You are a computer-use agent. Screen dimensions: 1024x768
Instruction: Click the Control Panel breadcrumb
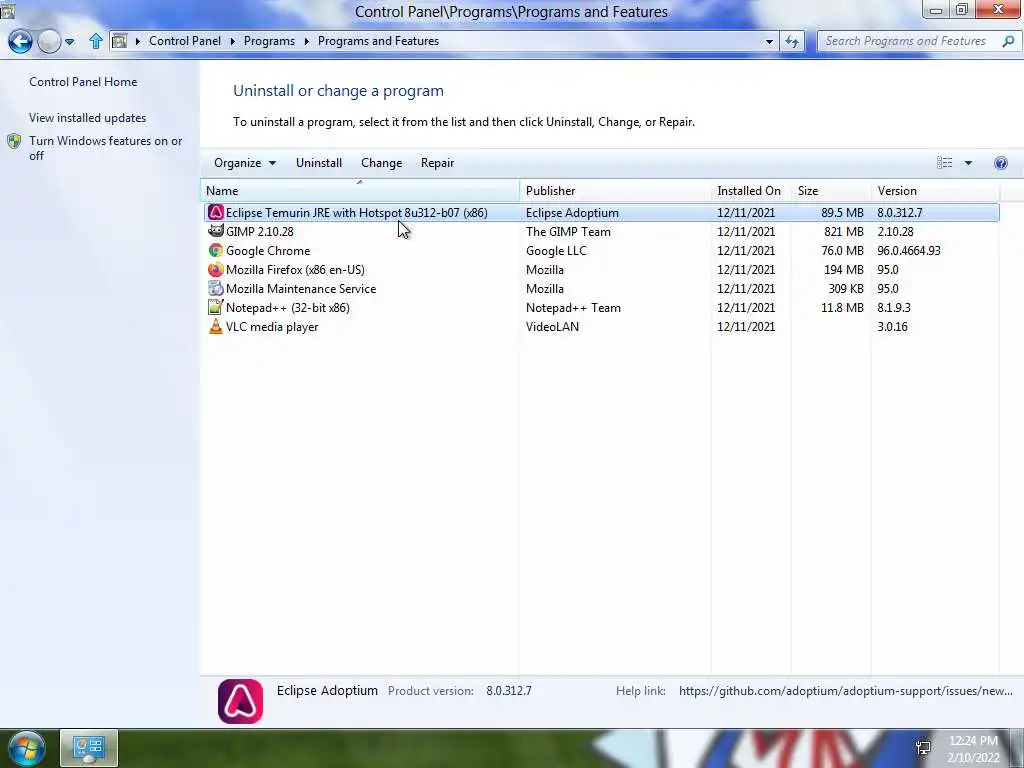click(185, 41)
